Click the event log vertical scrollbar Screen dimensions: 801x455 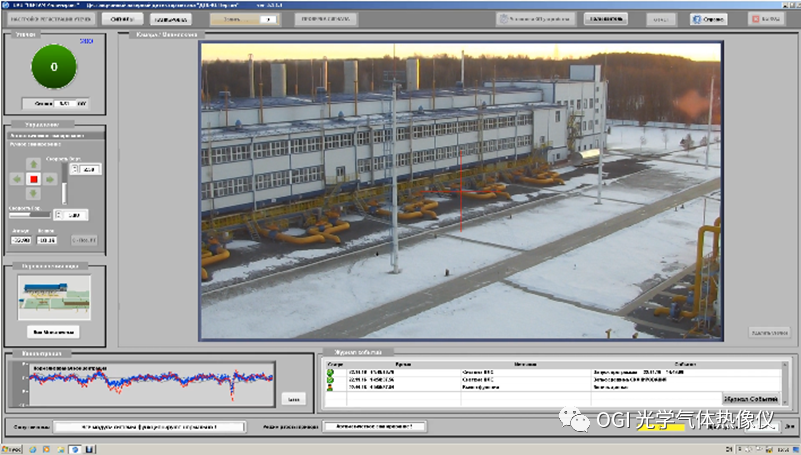(786, 383)
